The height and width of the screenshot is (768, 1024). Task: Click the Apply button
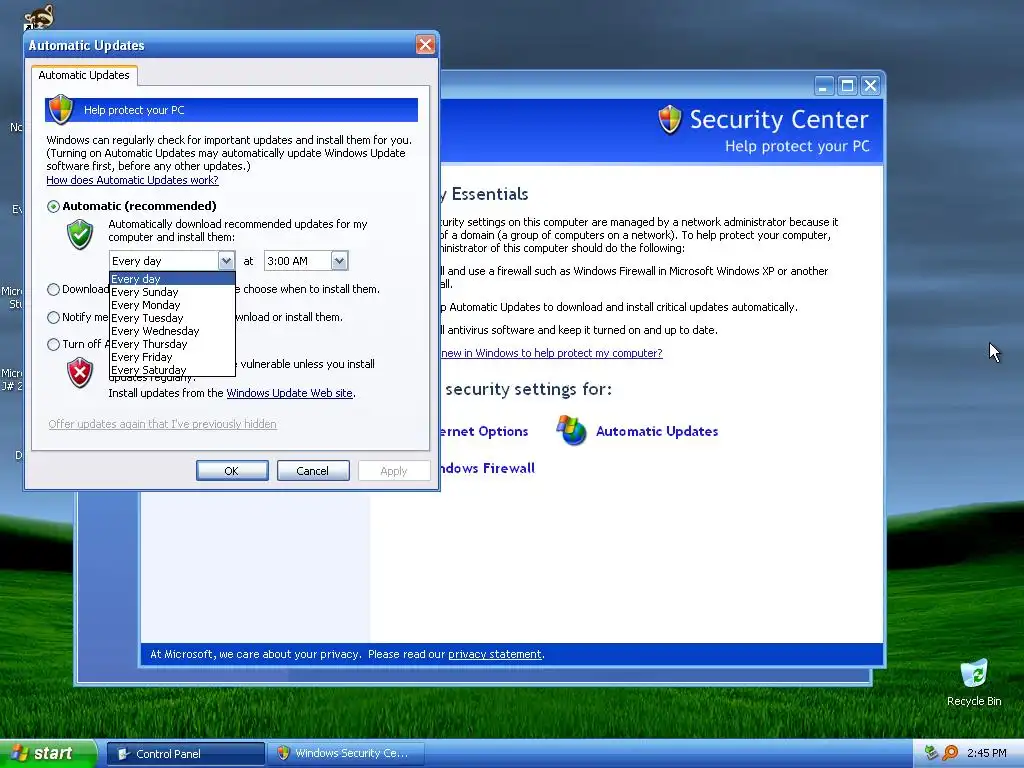click(394, 471)
